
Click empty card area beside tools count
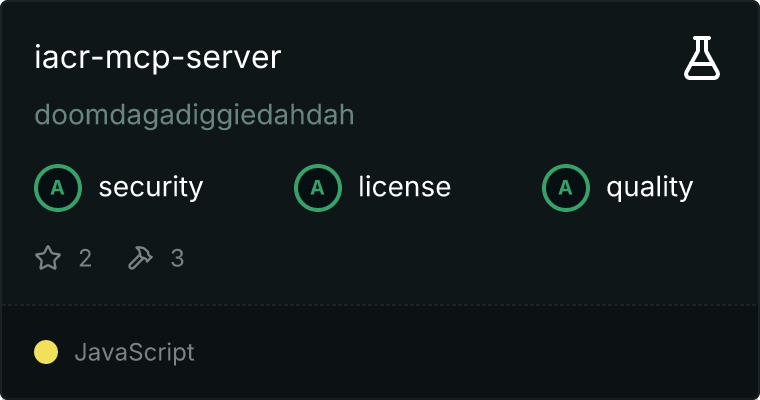click(x=436, y=258)
